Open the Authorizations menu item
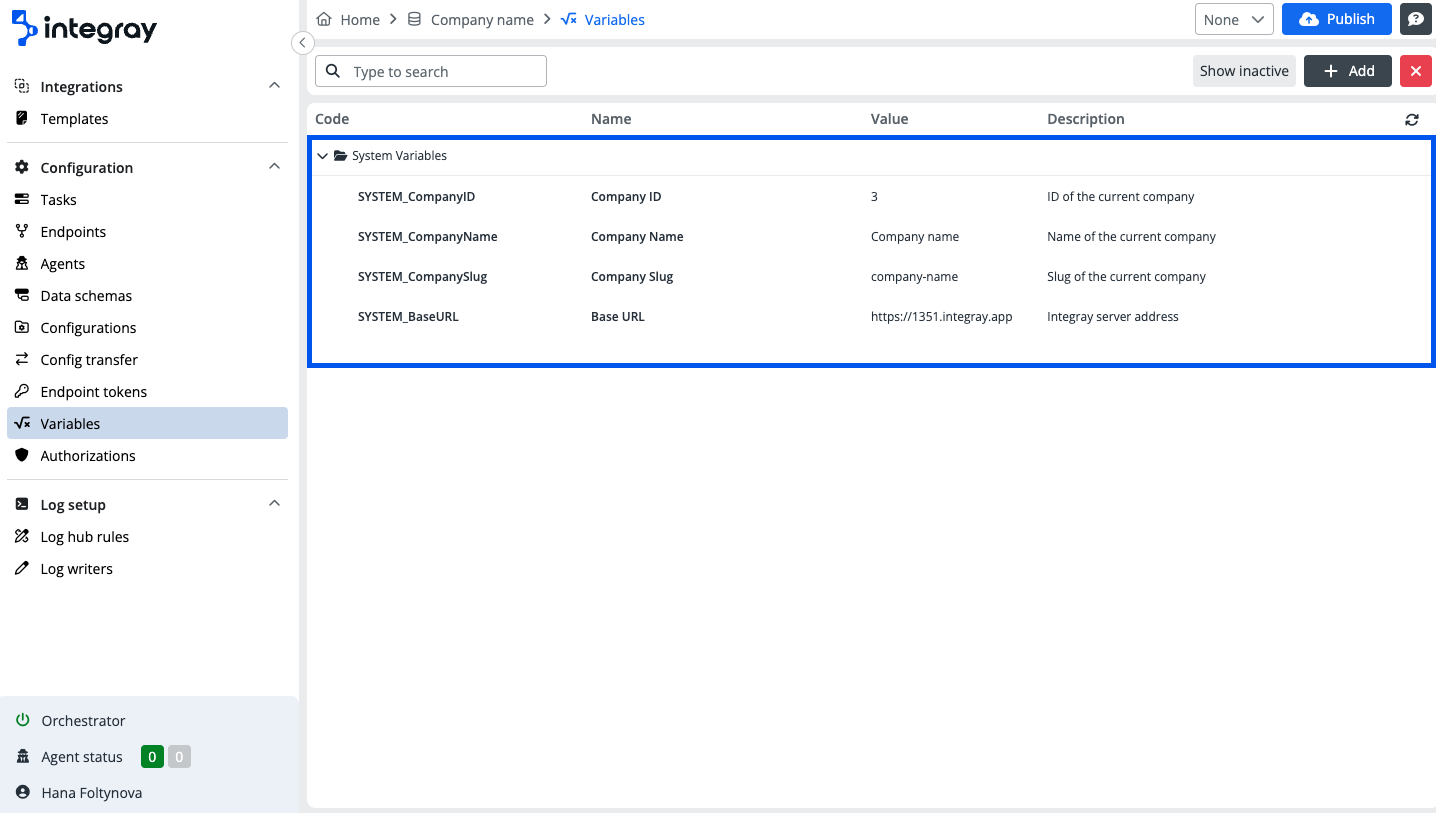 [88, 455]
